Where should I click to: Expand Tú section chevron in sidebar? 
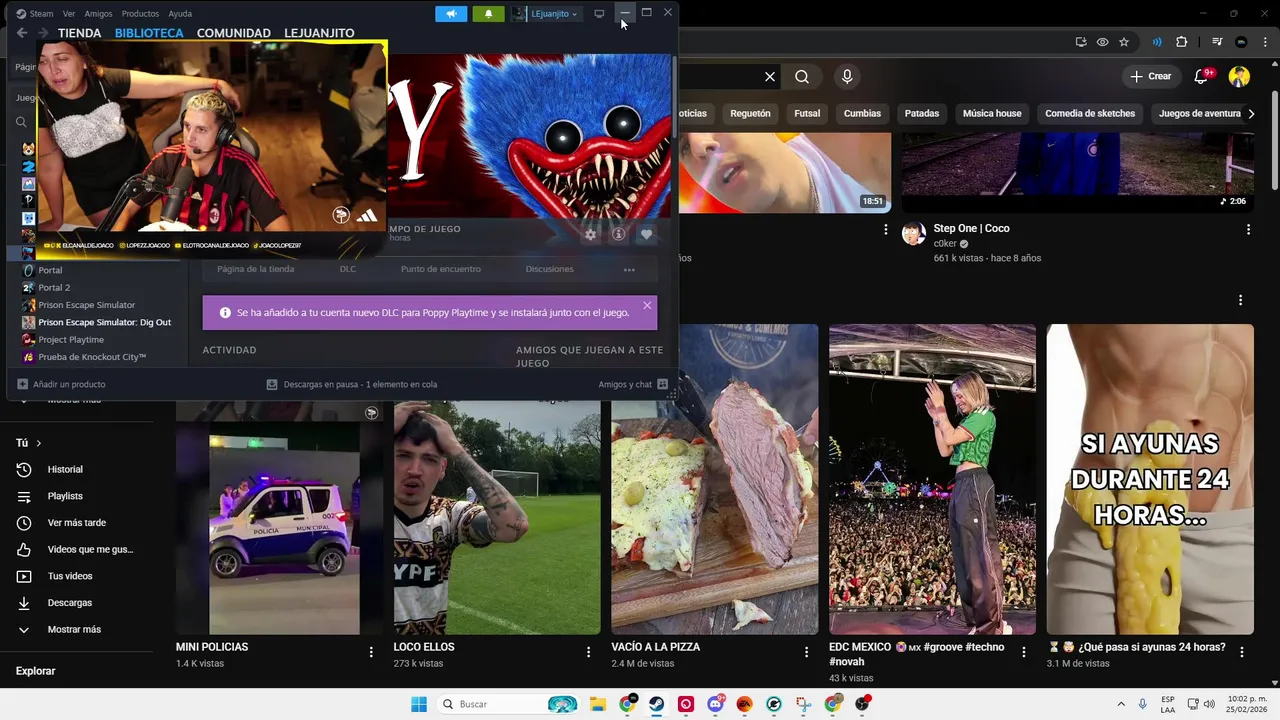coord(39,443)
